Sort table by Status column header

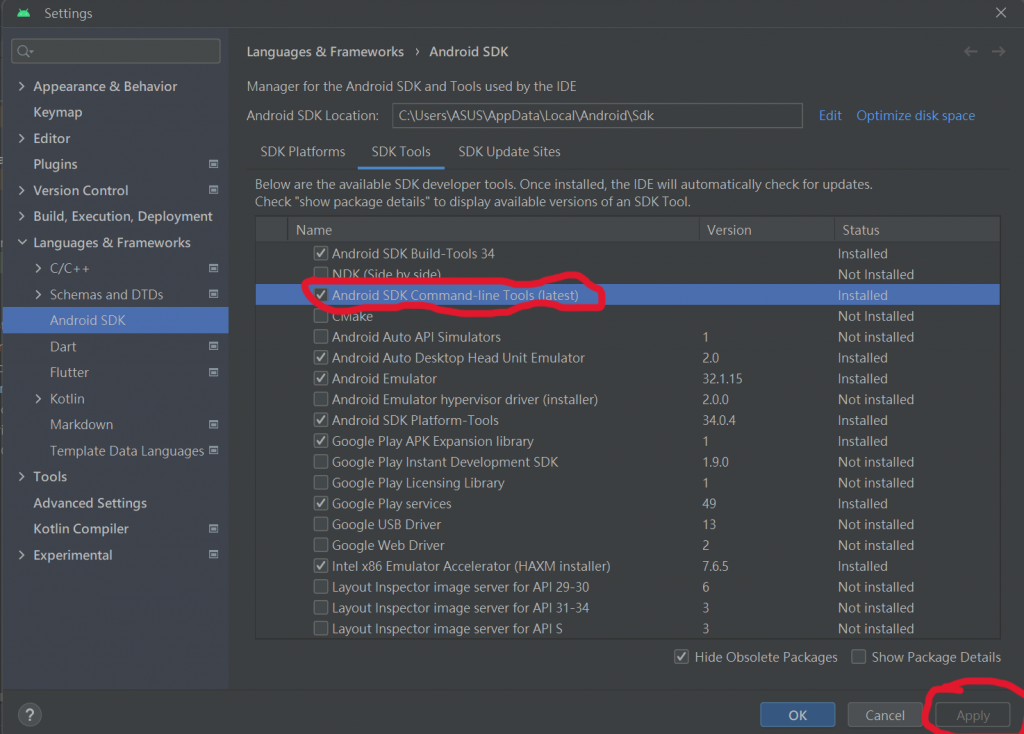[x=917, y=230]
